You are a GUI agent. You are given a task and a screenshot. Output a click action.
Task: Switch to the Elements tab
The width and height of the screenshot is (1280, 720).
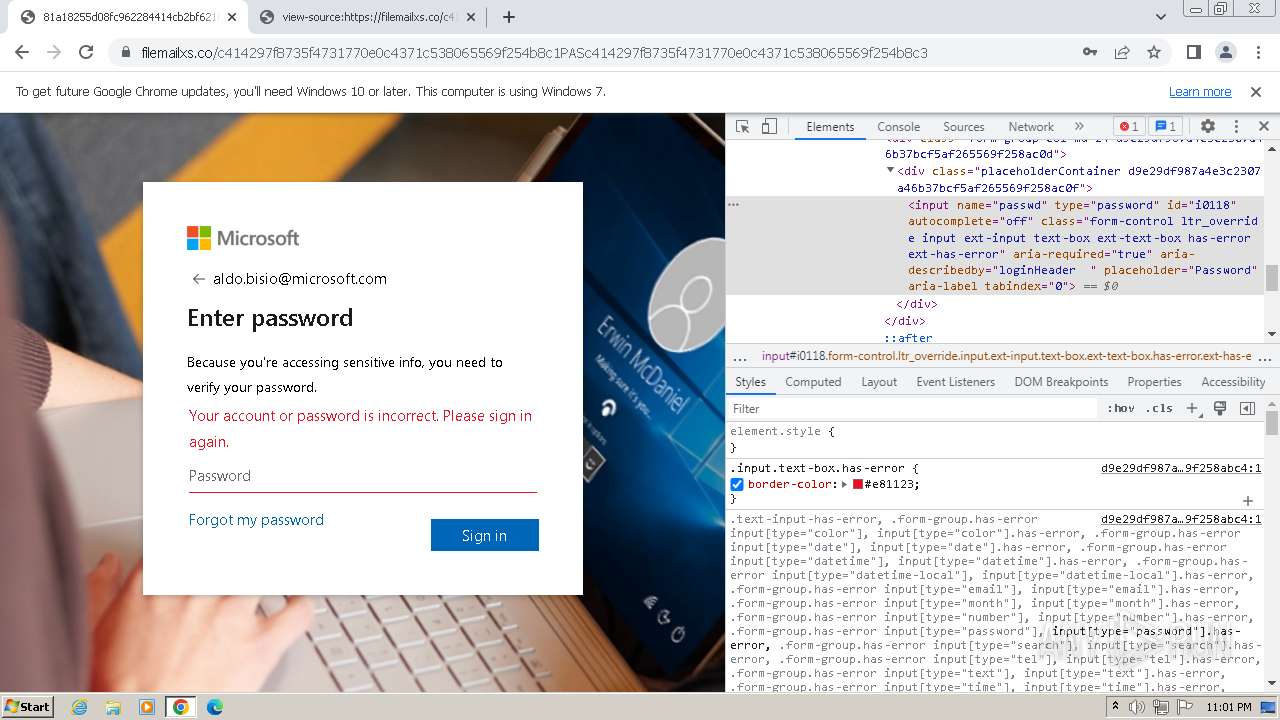pos(830,127)
